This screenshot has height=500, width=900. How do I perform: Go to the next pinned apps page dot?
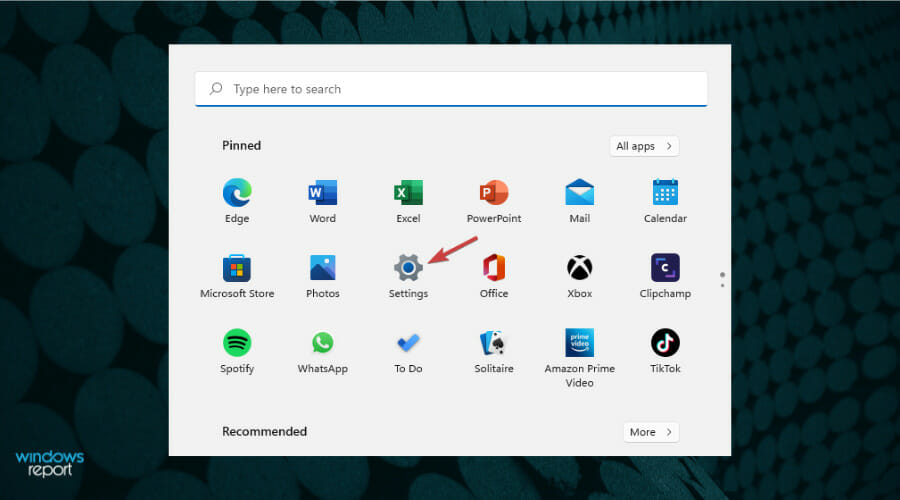pos(722,285)
